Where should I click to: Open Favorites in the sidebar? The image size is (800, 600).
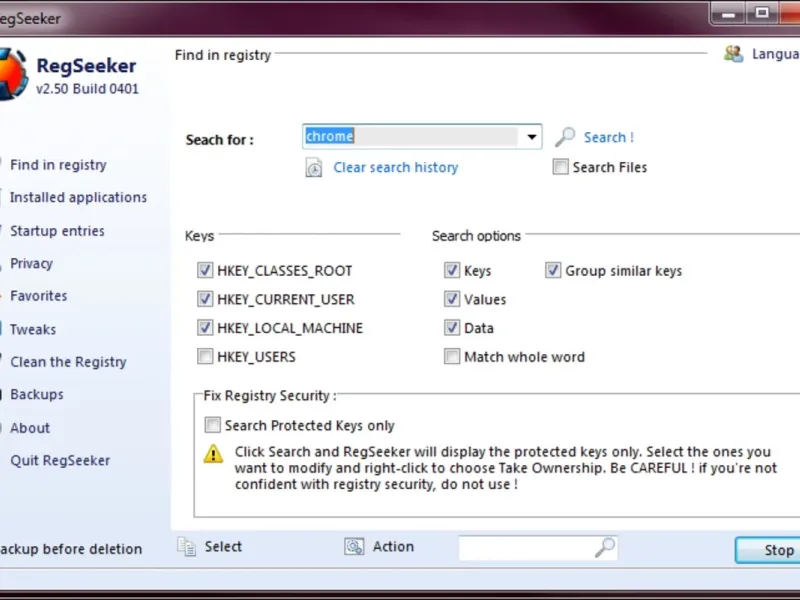(x=38, y=296)
